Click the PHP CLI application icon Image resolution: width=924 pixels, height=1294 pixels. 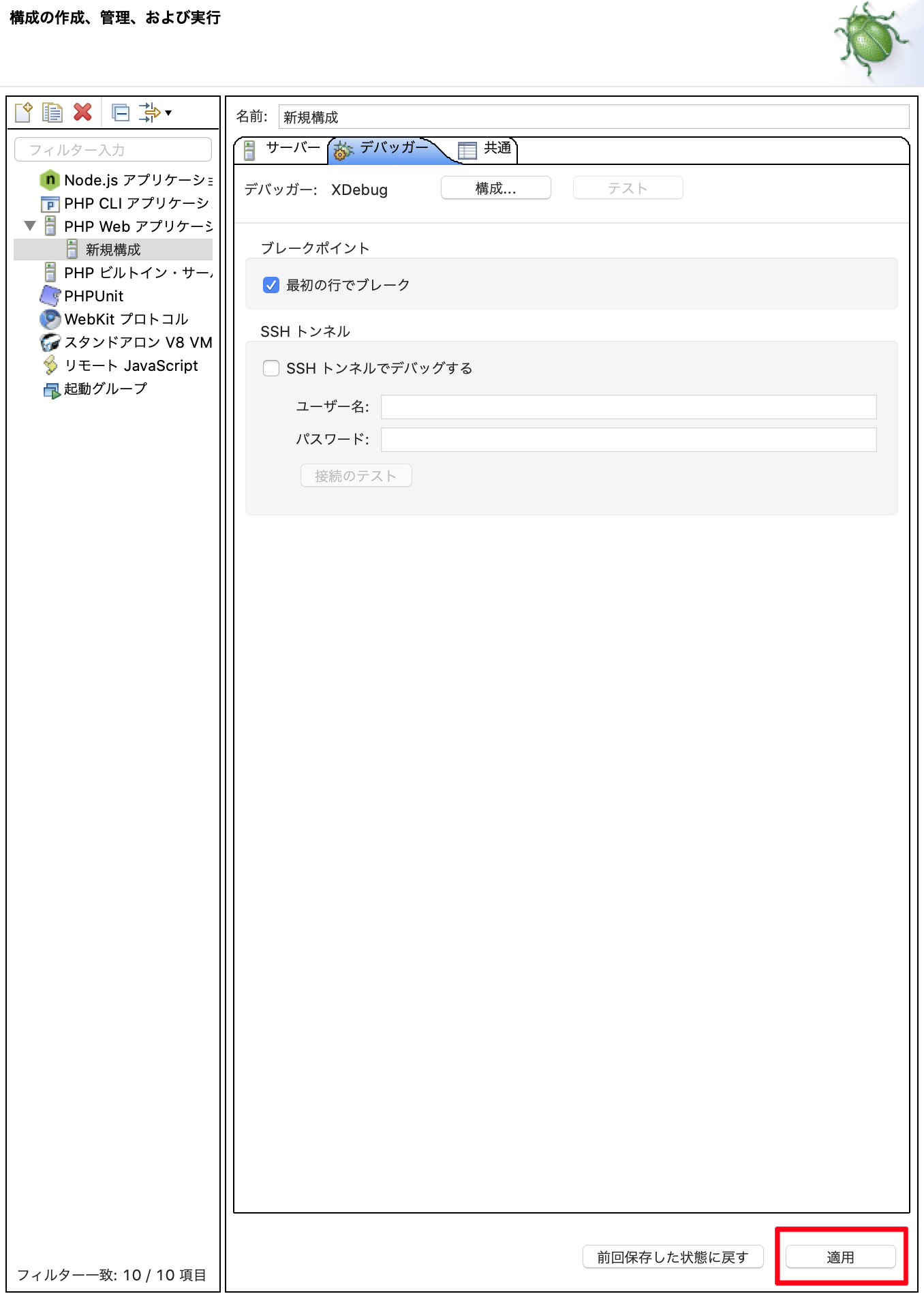coord(50,204)
